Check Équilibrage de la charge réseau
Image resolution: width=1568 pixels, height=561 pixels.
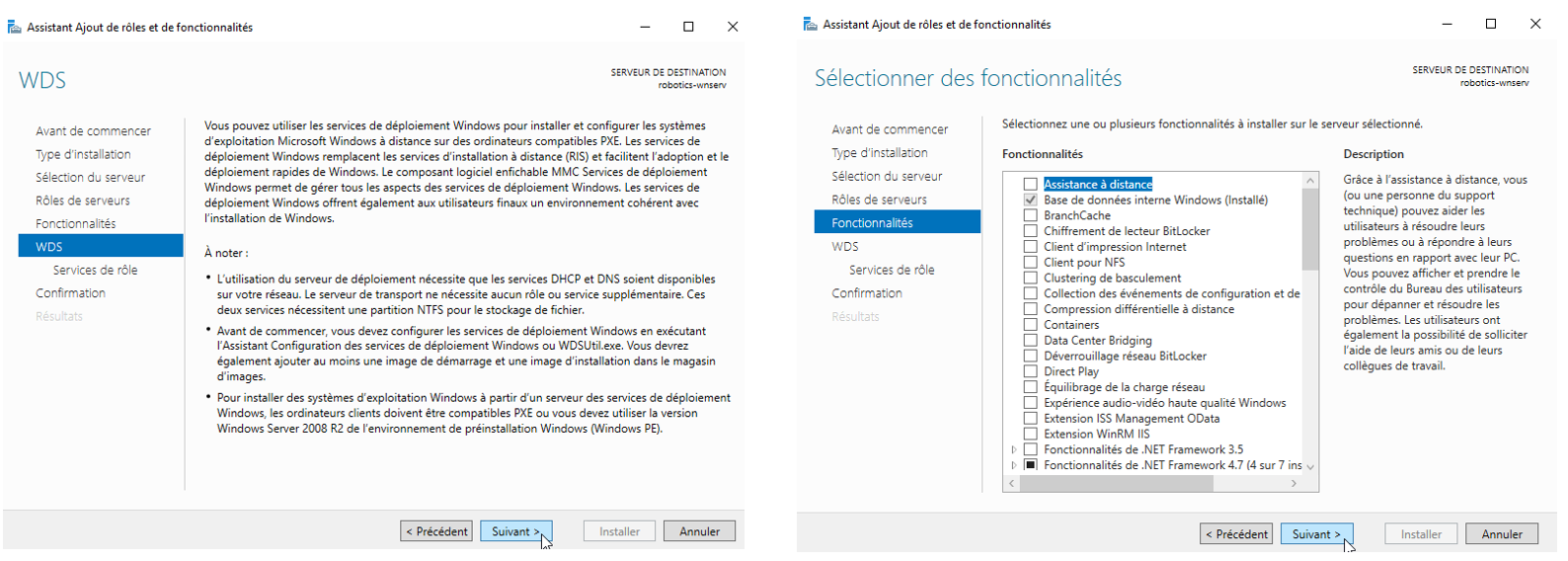point(1030,387)
